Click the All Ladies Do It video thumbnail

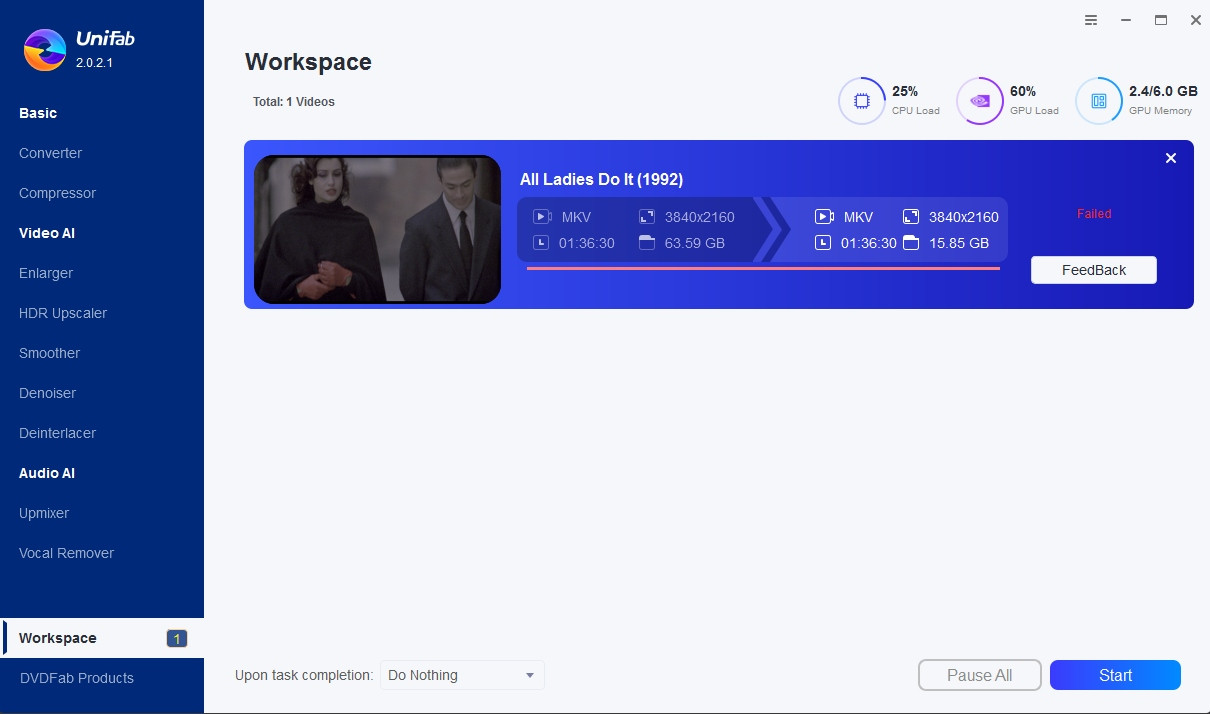[x=377, y=229]
